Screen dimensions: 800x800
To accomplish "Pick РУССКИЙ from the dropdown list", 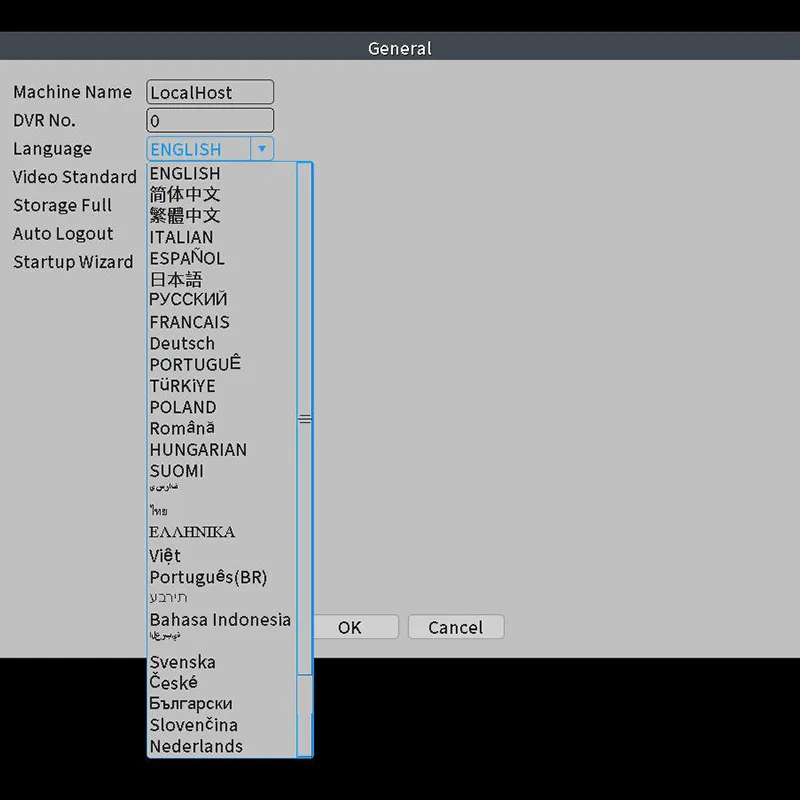I will [188, 300].
